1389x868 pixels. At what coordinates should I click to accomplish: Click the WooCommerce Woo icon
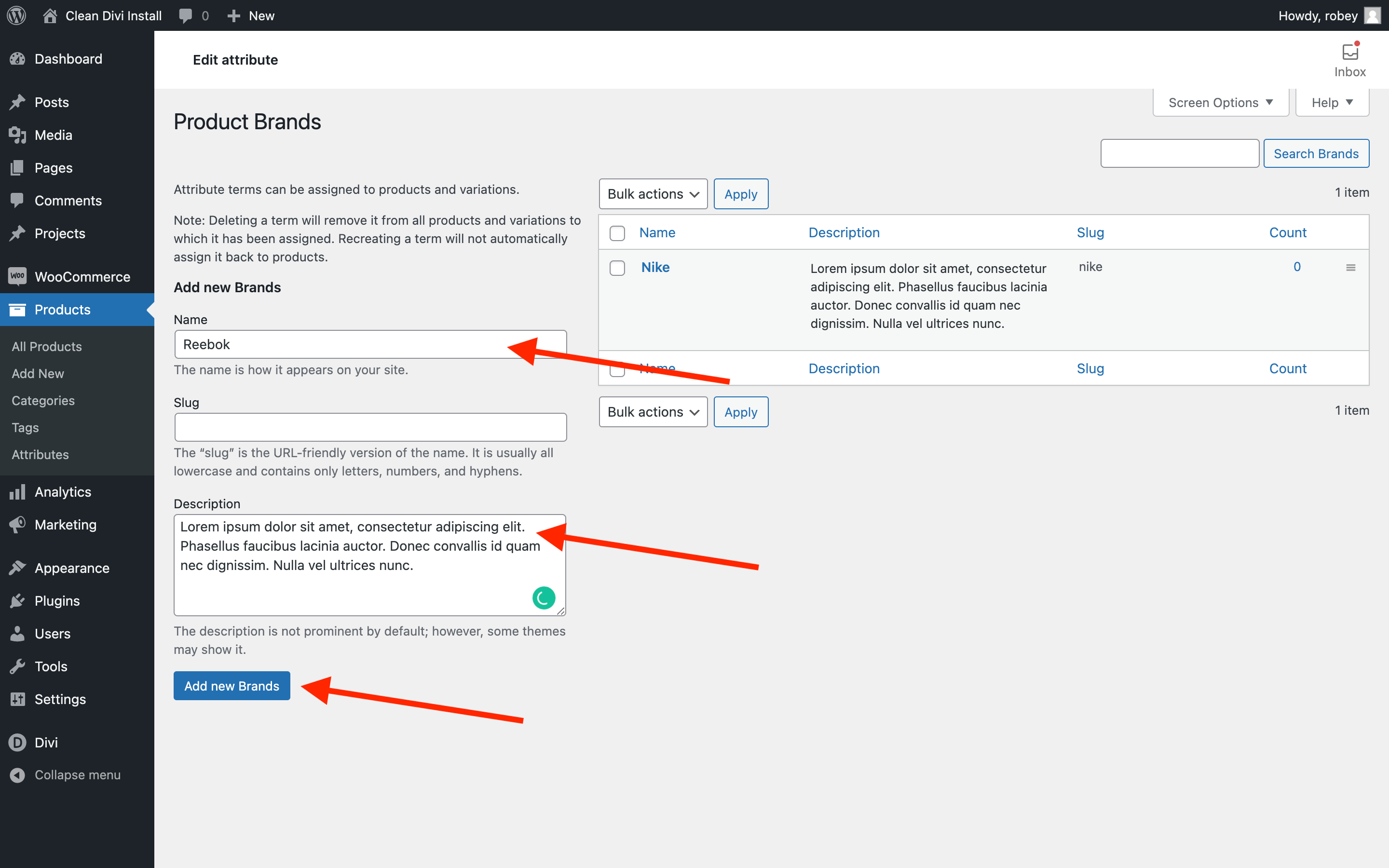[18, 276]
